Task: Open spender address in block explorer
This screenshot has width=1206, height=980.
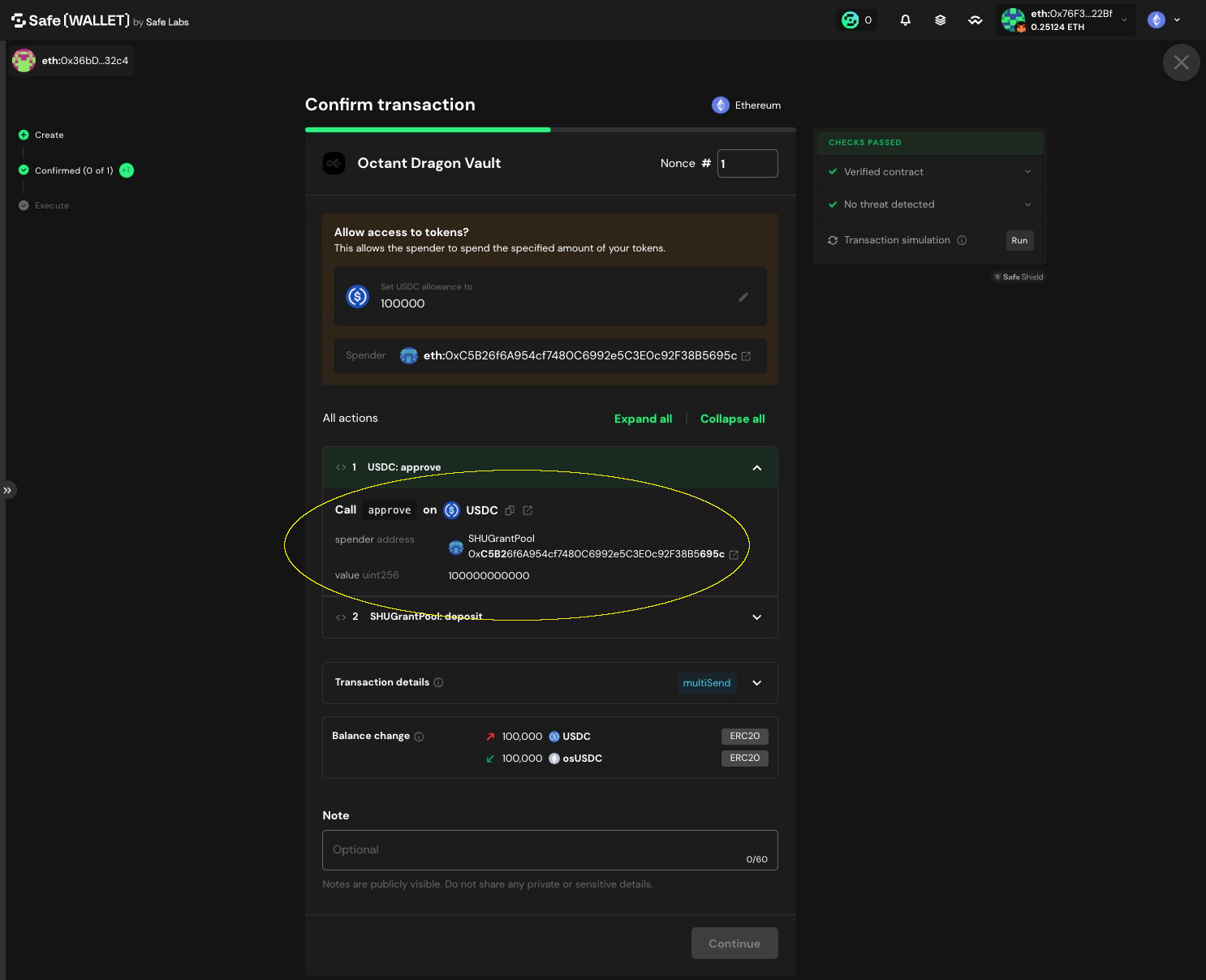Action: click(x=746, y=356)
